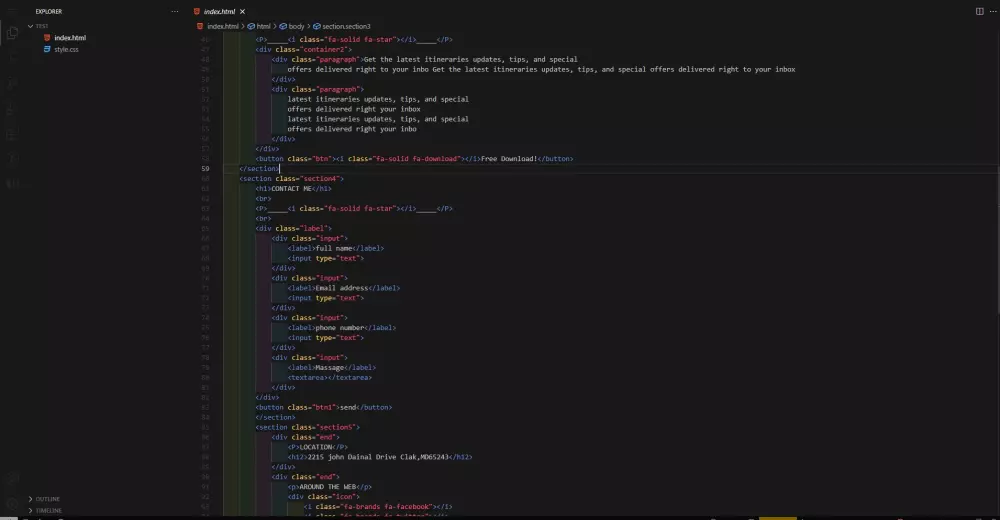Click the '<label>phone number</label>' line
The width and height of the screenshot is (1000, 520).
click(x=342, y=328)
